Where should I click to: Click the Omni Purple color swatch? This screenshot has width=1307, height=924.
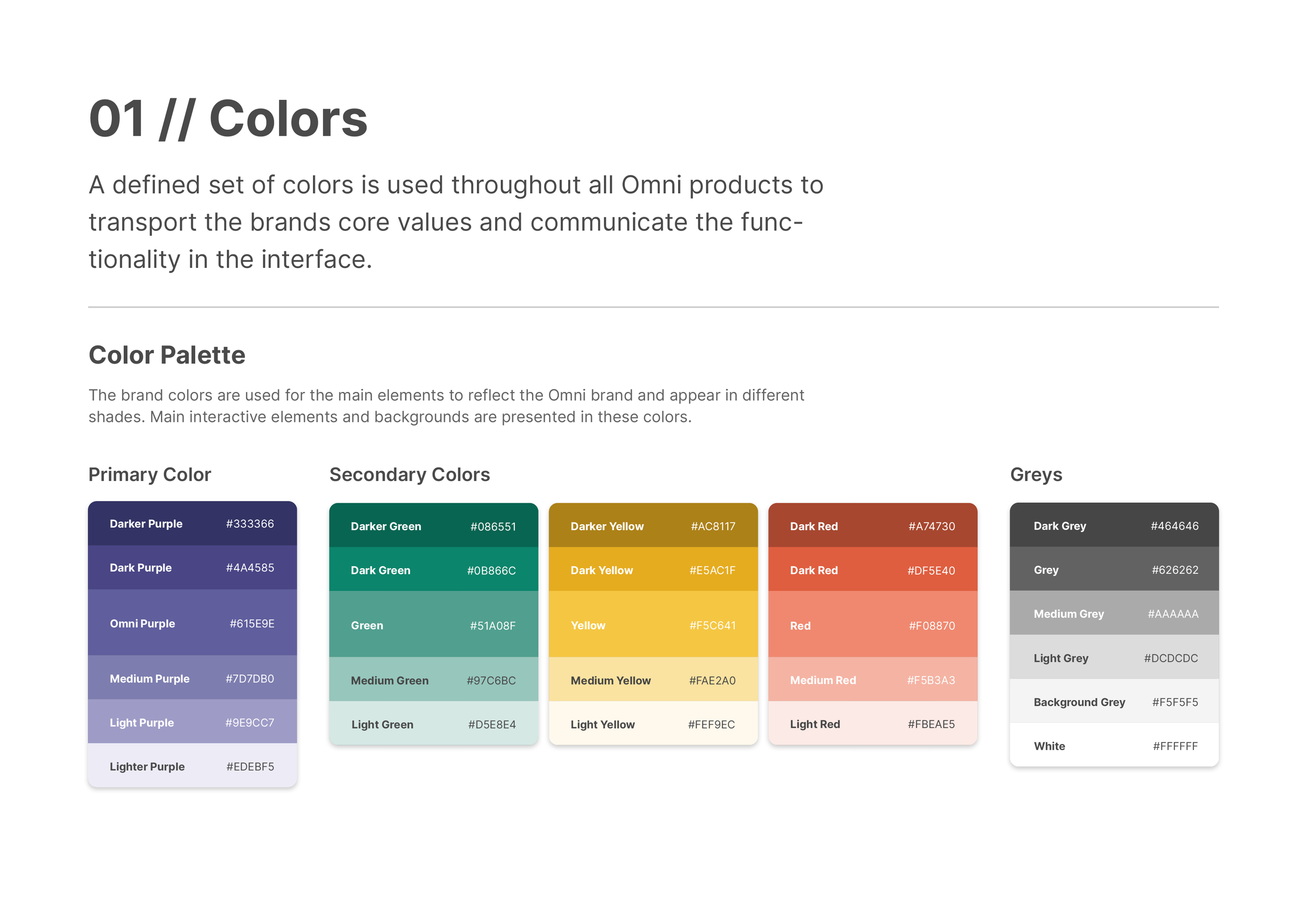pyautogui.click(x=192, y=623)
